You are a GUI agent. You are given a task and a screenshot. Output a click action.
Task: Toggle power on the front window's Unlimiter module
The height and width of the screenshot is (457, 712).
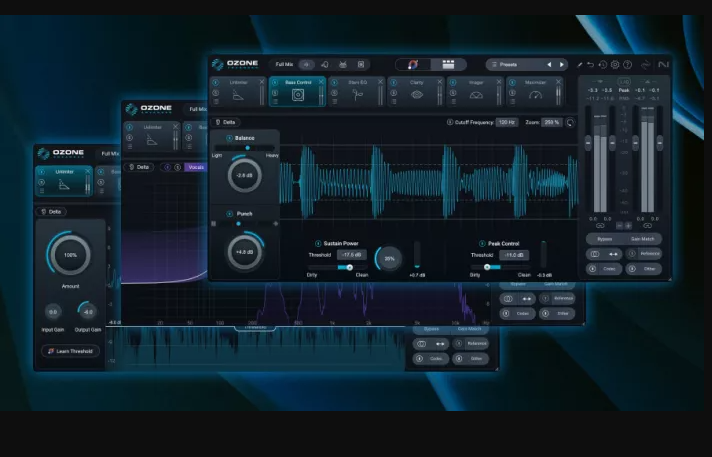tap(216, 83)
